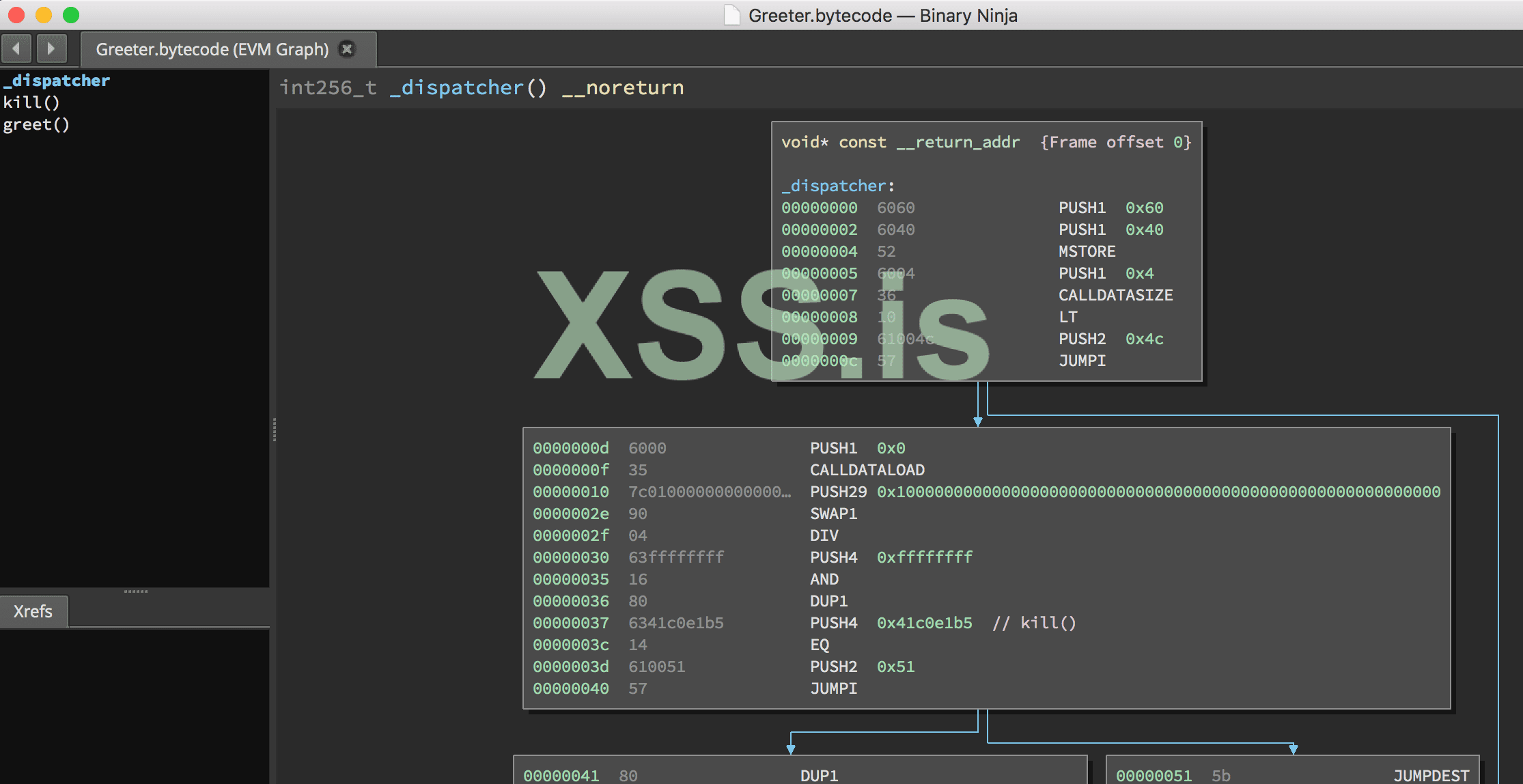Click the 0x4c jump target operand
The width and height of the screenshot is (1523, 784).
tap(1144, 339)
